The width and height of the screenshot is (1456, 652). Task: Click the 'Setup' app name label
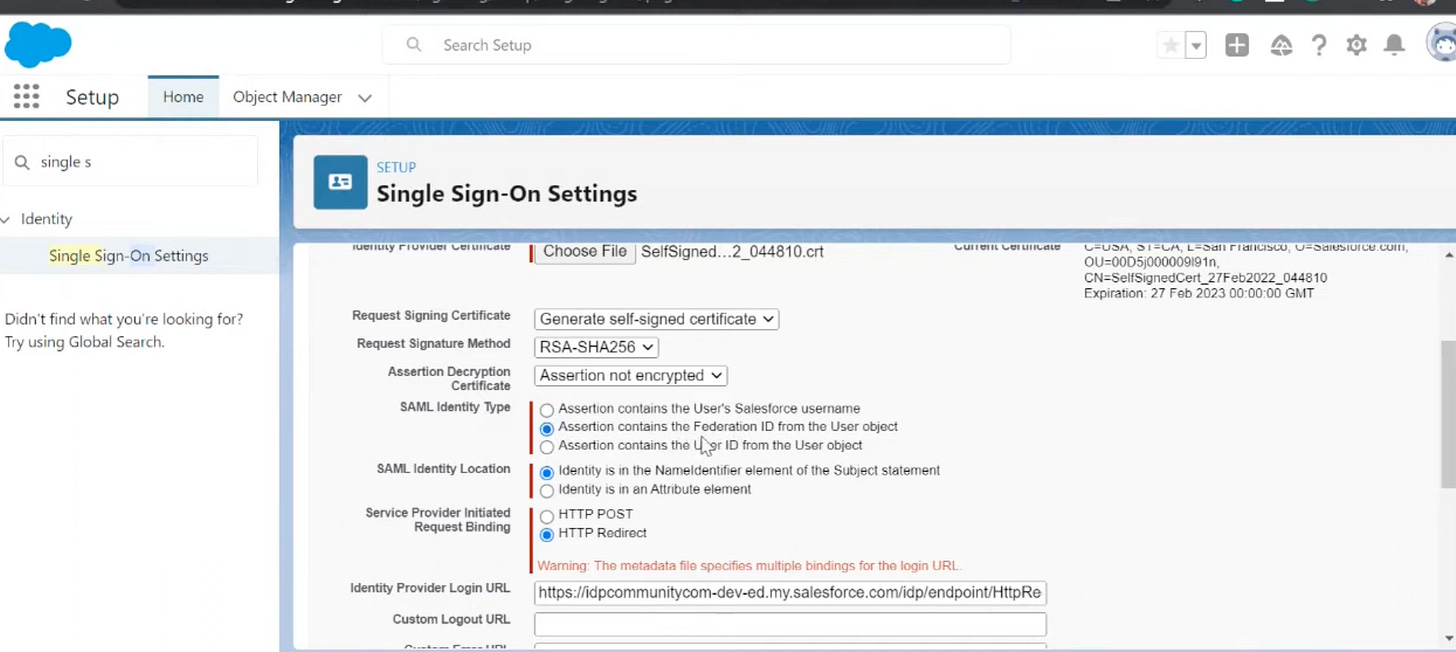point(92,97)
